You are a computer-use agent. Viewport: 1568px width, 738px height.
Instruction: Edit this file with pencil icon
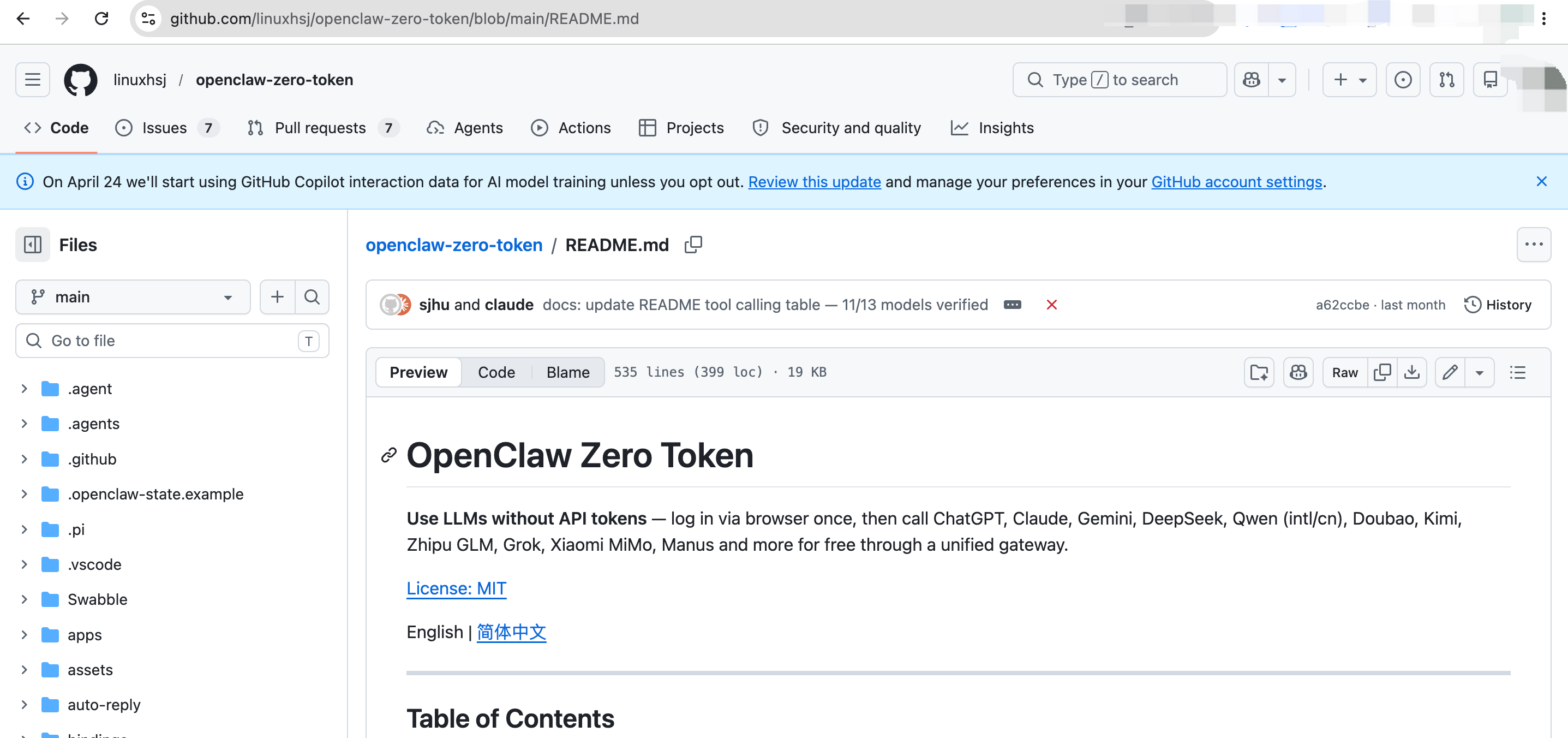point(1450,372)
